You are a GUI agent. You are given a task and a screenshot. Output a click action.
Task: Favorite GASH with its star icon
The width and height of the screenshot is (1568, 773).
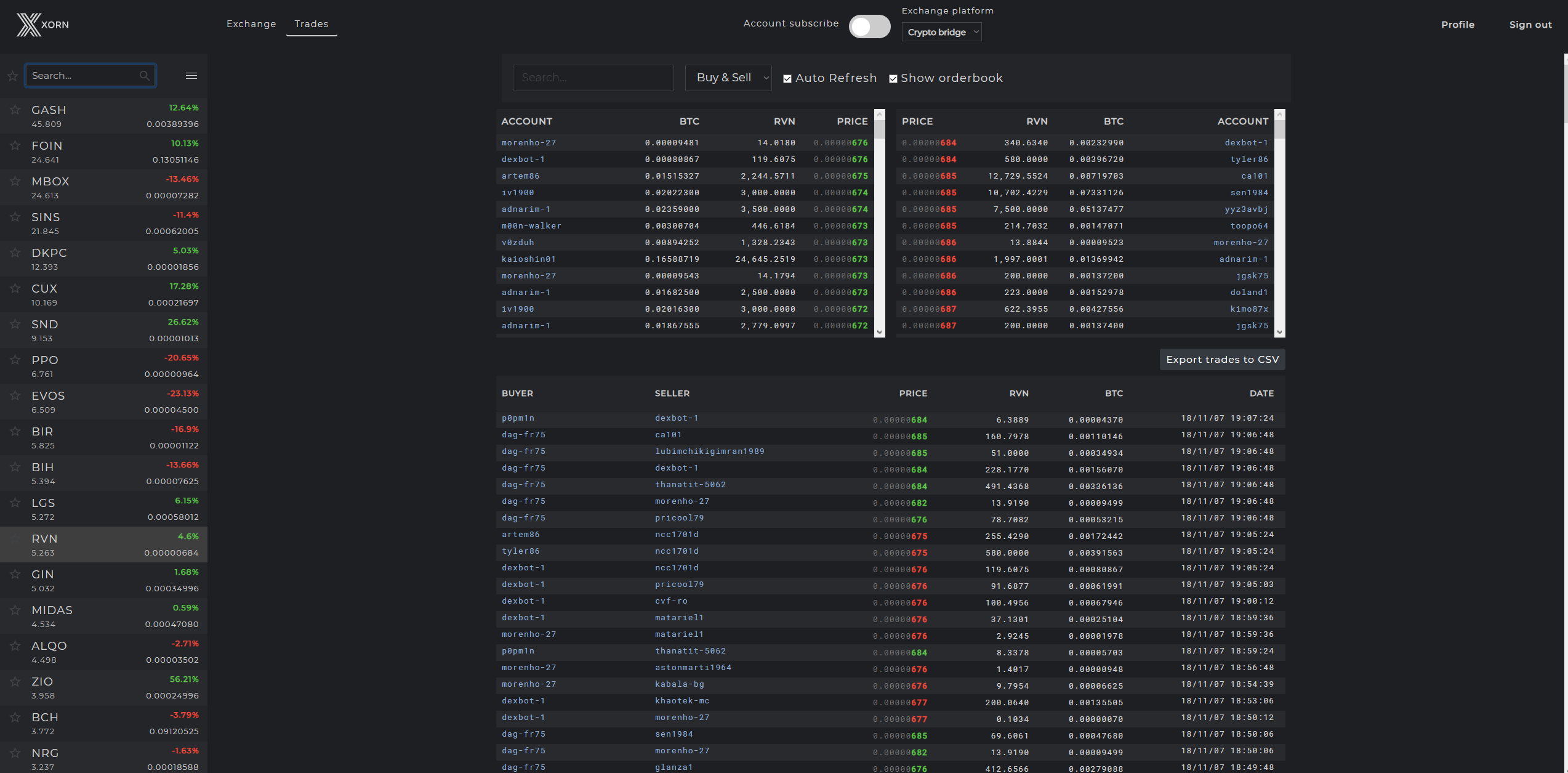tap(15, 110)
